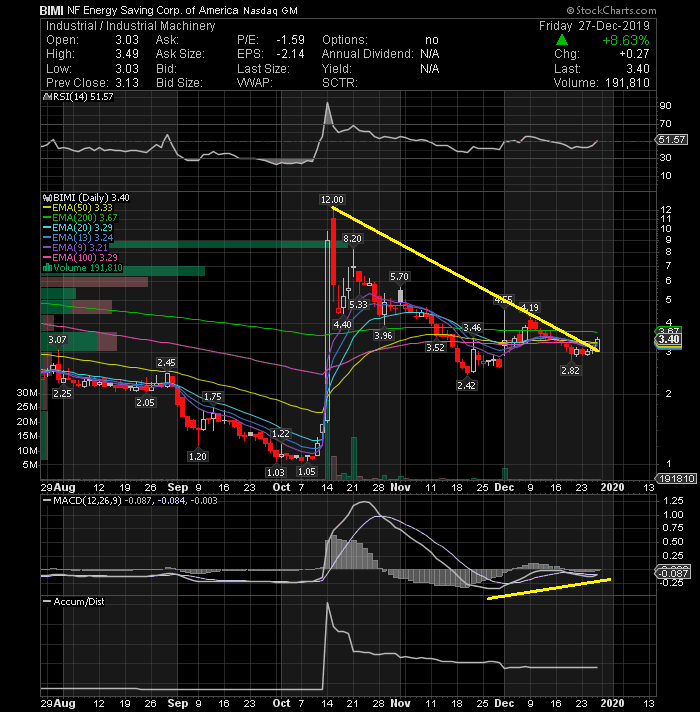The height and width of the screenshot is (712, 700).
Task: Click the RSI(14) 51.57 indicator label
Action: pos(78,97)
